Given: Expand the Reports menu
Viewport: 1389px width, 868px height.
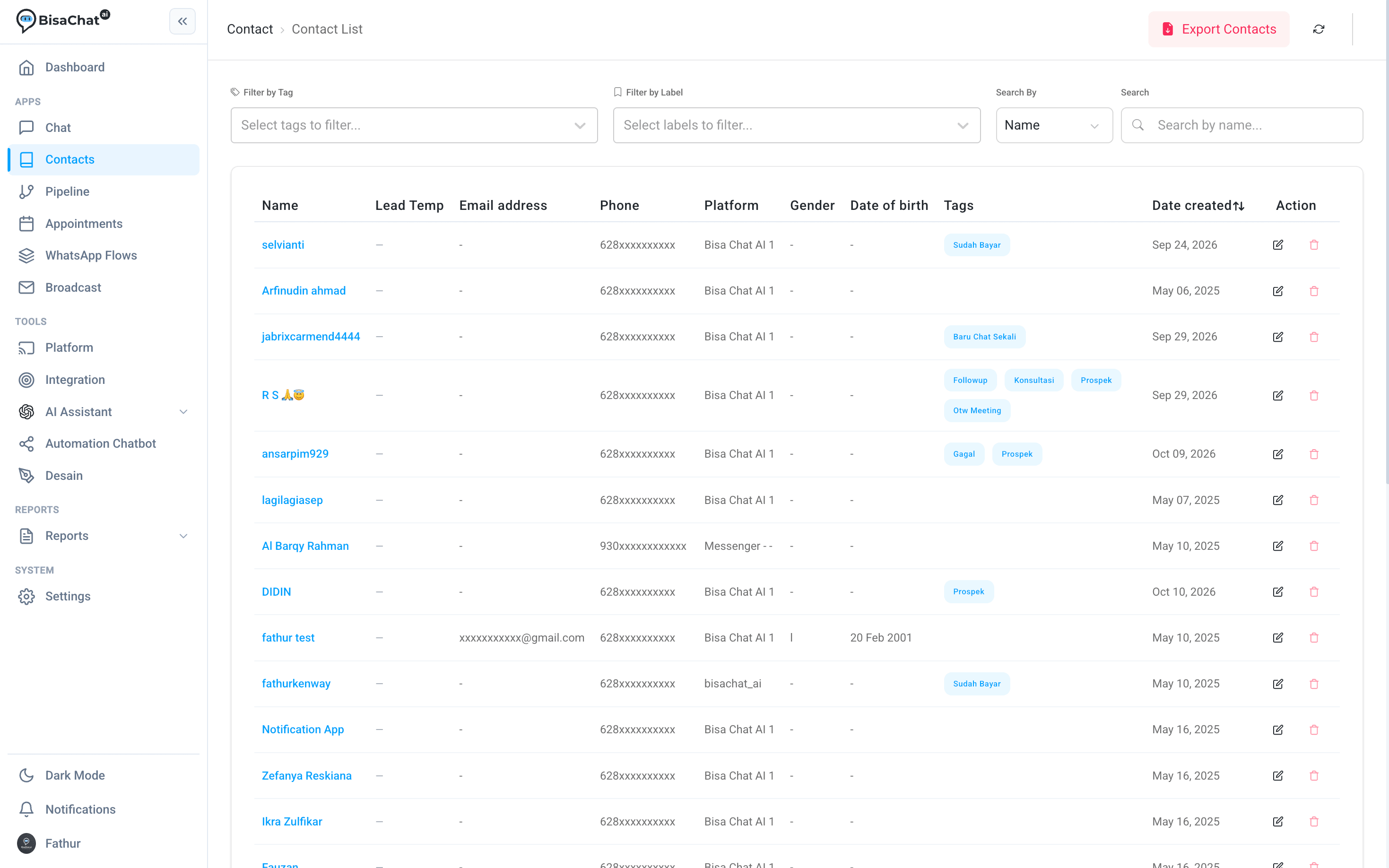Looking at the screenshot, I should (x=104, y=536).
